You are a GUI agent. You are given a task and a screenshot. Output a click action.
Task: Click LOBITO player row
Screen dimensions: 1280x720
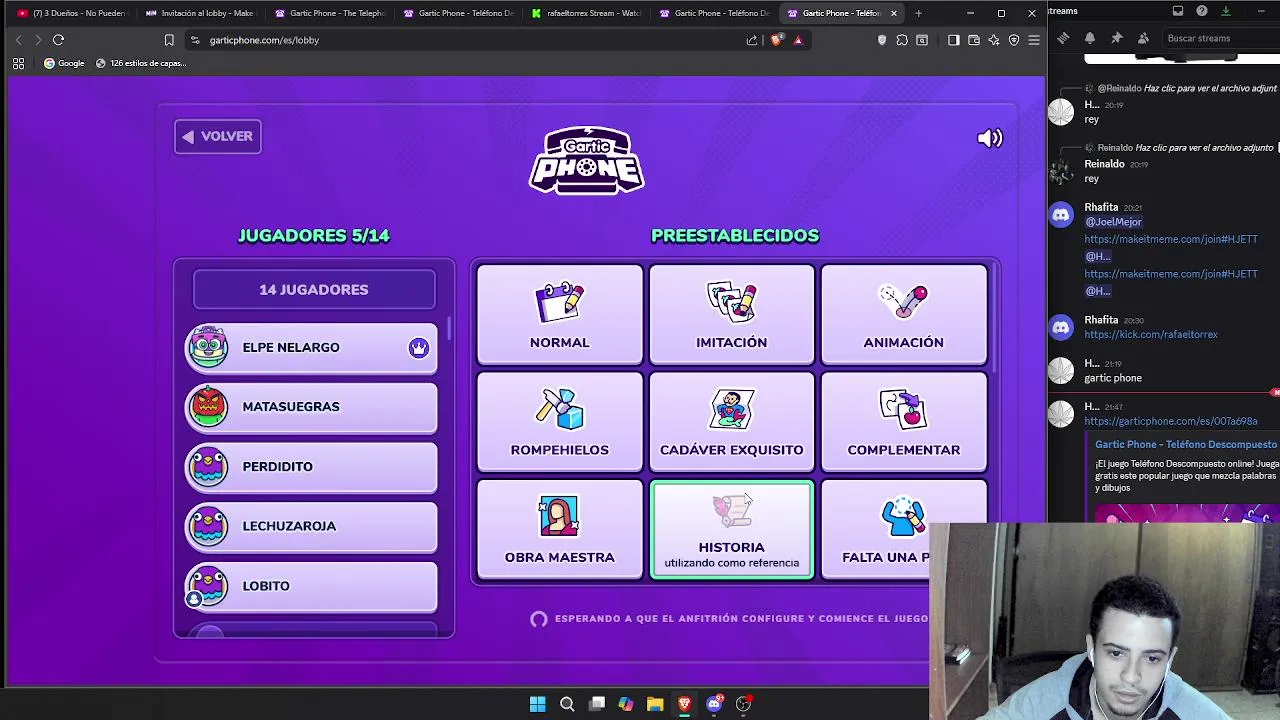pyautogui.click(x=311, y=586)
